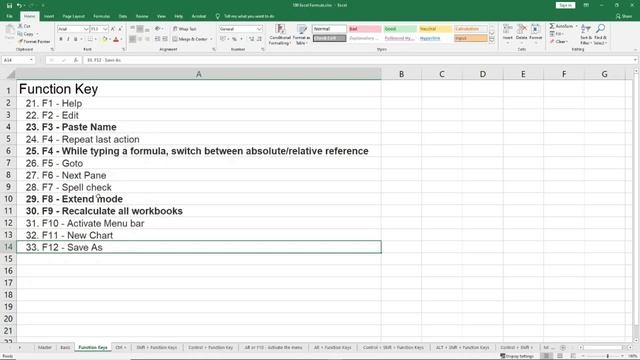Open the Review ribbon tab

[x=142, y=16]
